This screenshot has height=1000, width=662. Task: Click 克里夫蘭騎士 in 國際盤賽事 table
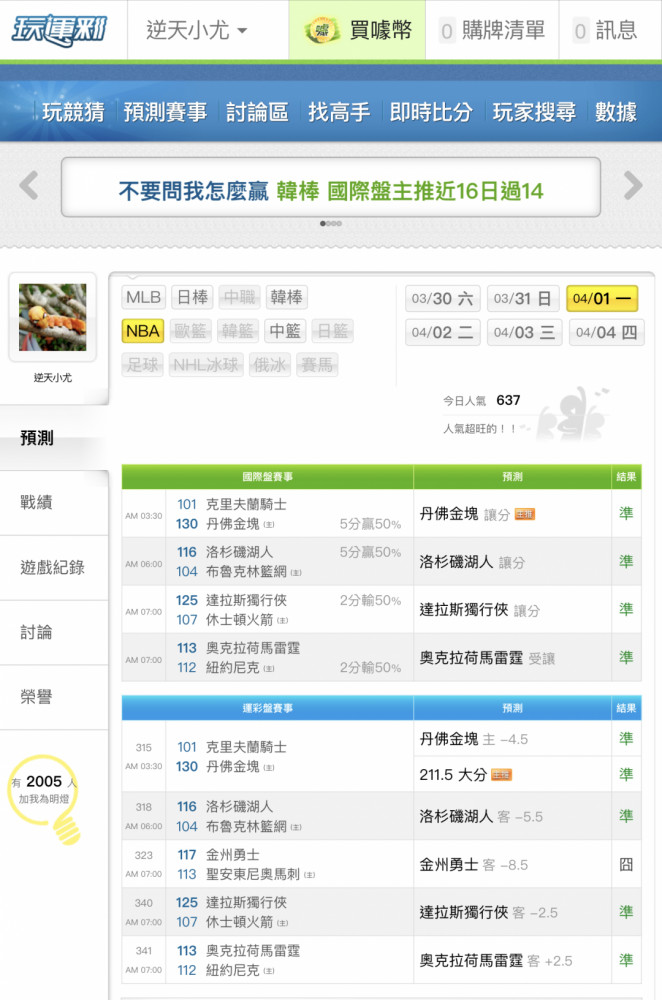(246, 504)
